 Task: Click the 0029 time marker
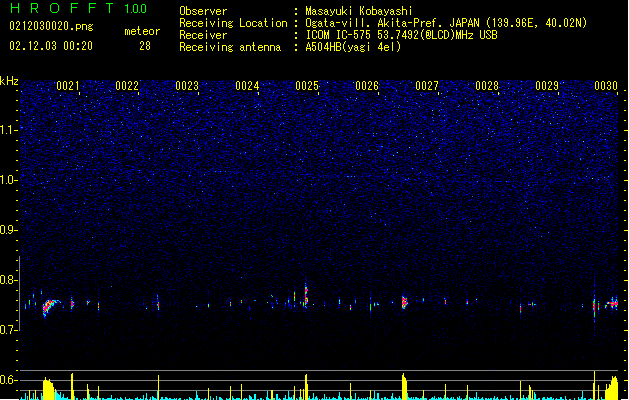(x=547, y=86)
